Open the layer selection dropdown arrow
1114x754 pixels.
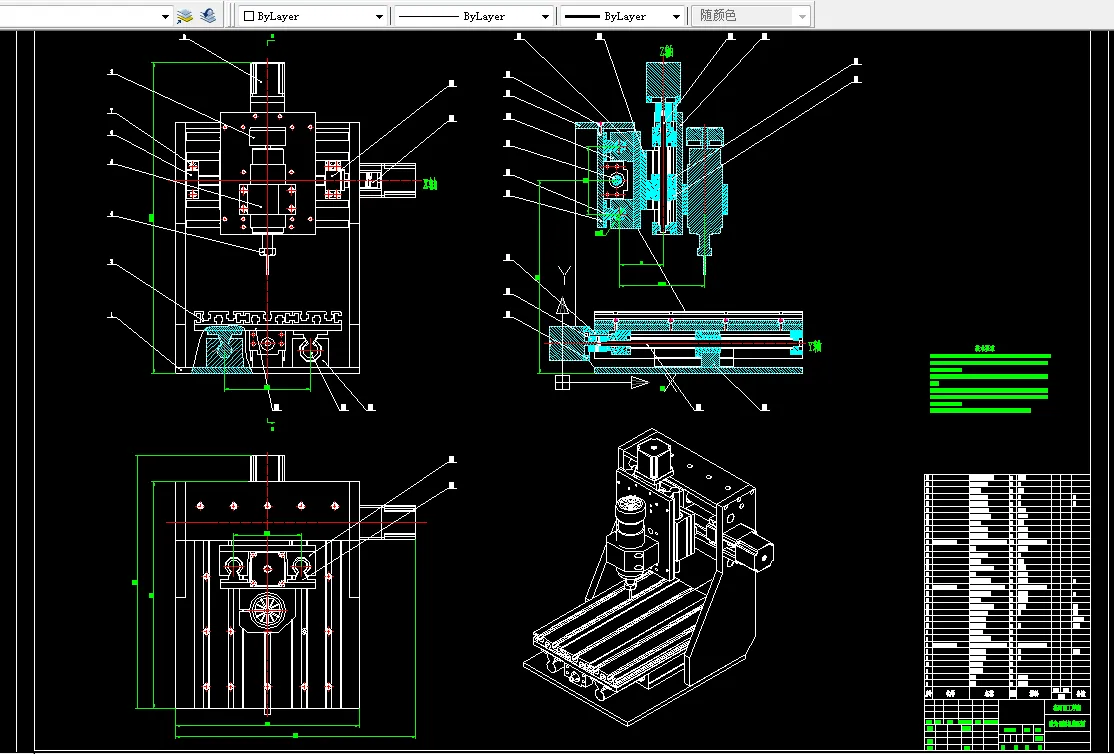(x=165, y=17)
